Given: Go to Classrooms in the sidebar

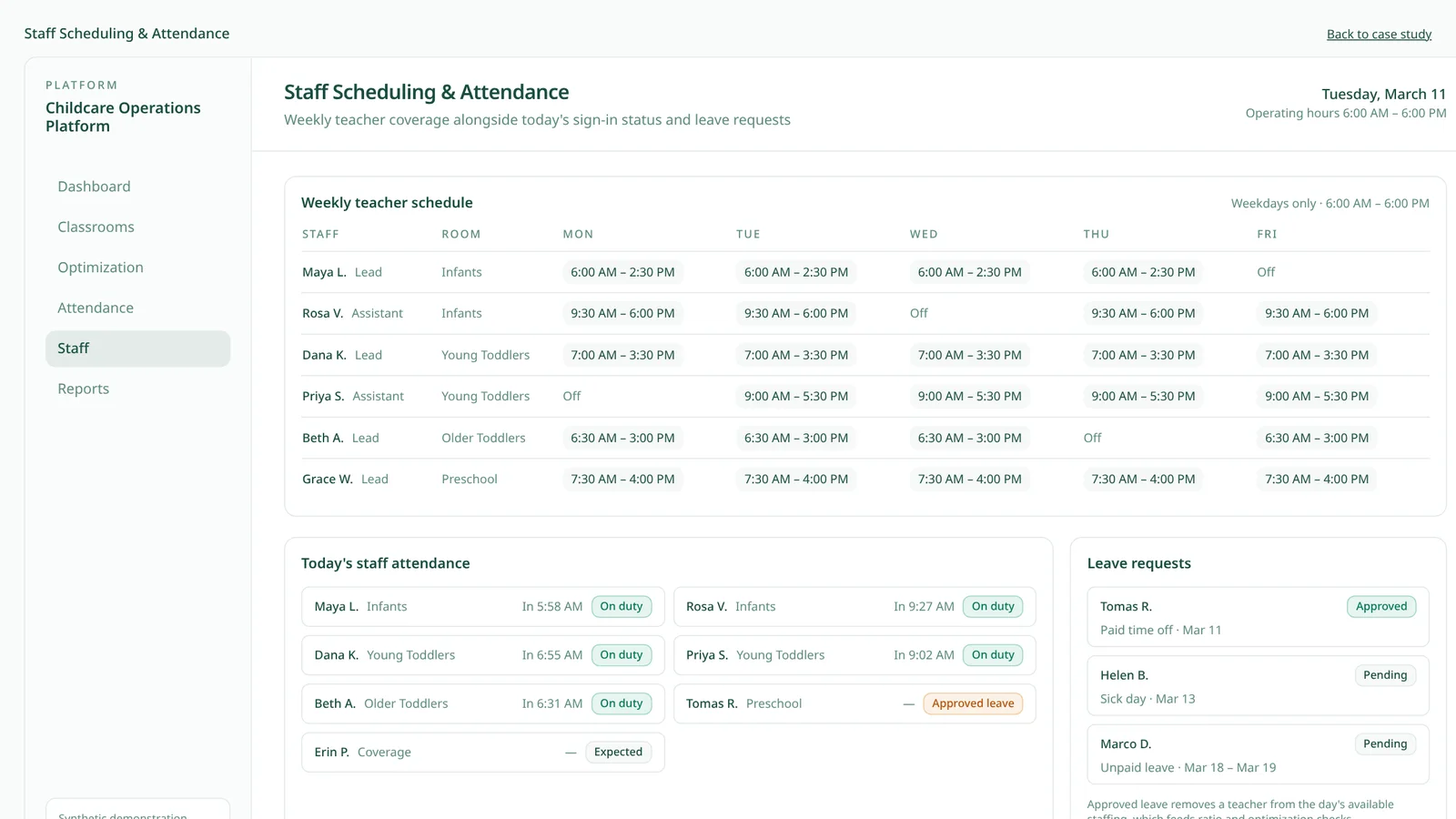Looking at the screenshot, I should pyautogui.click(x=137, y=227).
